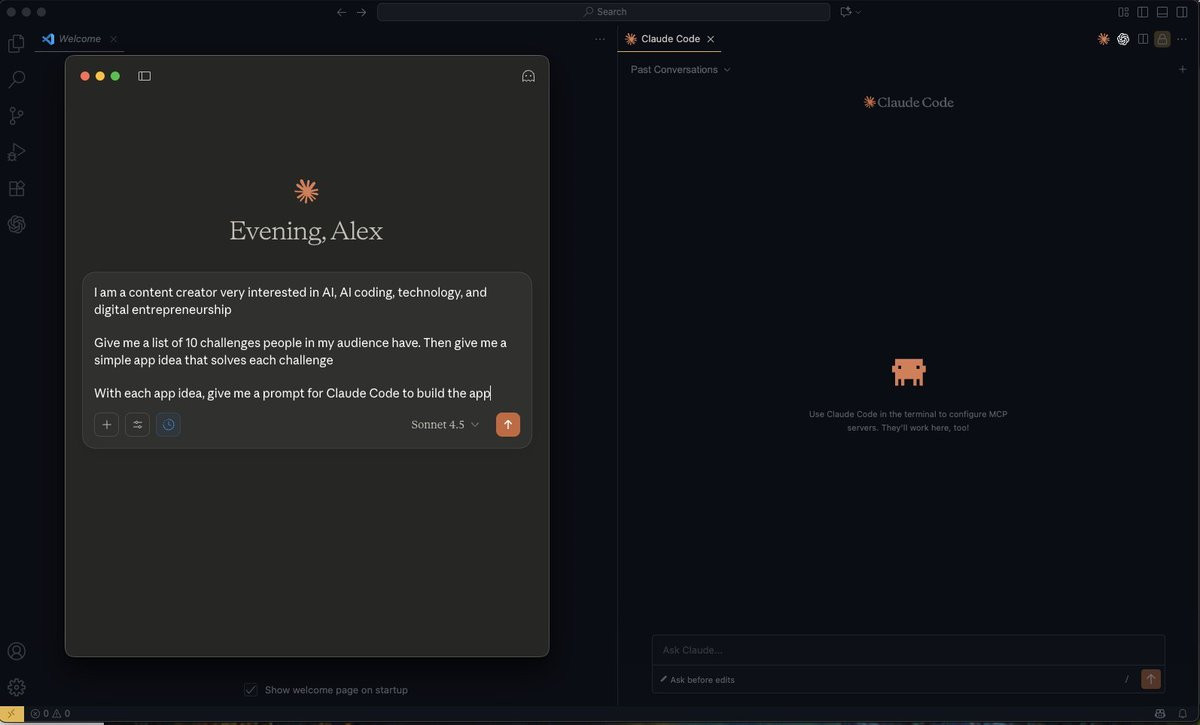Select the Claude Code tab
Viewport: 1200px width, 725px height.
[670, 39]
